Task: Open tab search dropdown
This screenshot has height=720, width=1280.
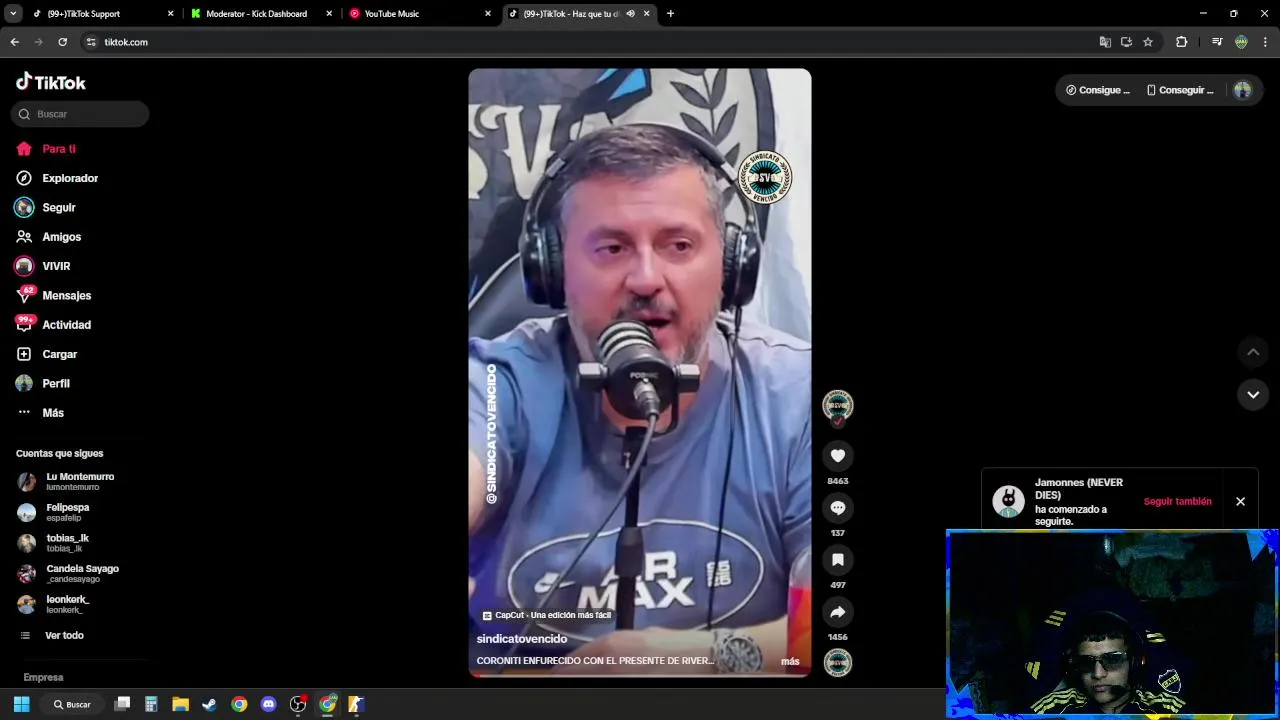Action: [13, 14]
